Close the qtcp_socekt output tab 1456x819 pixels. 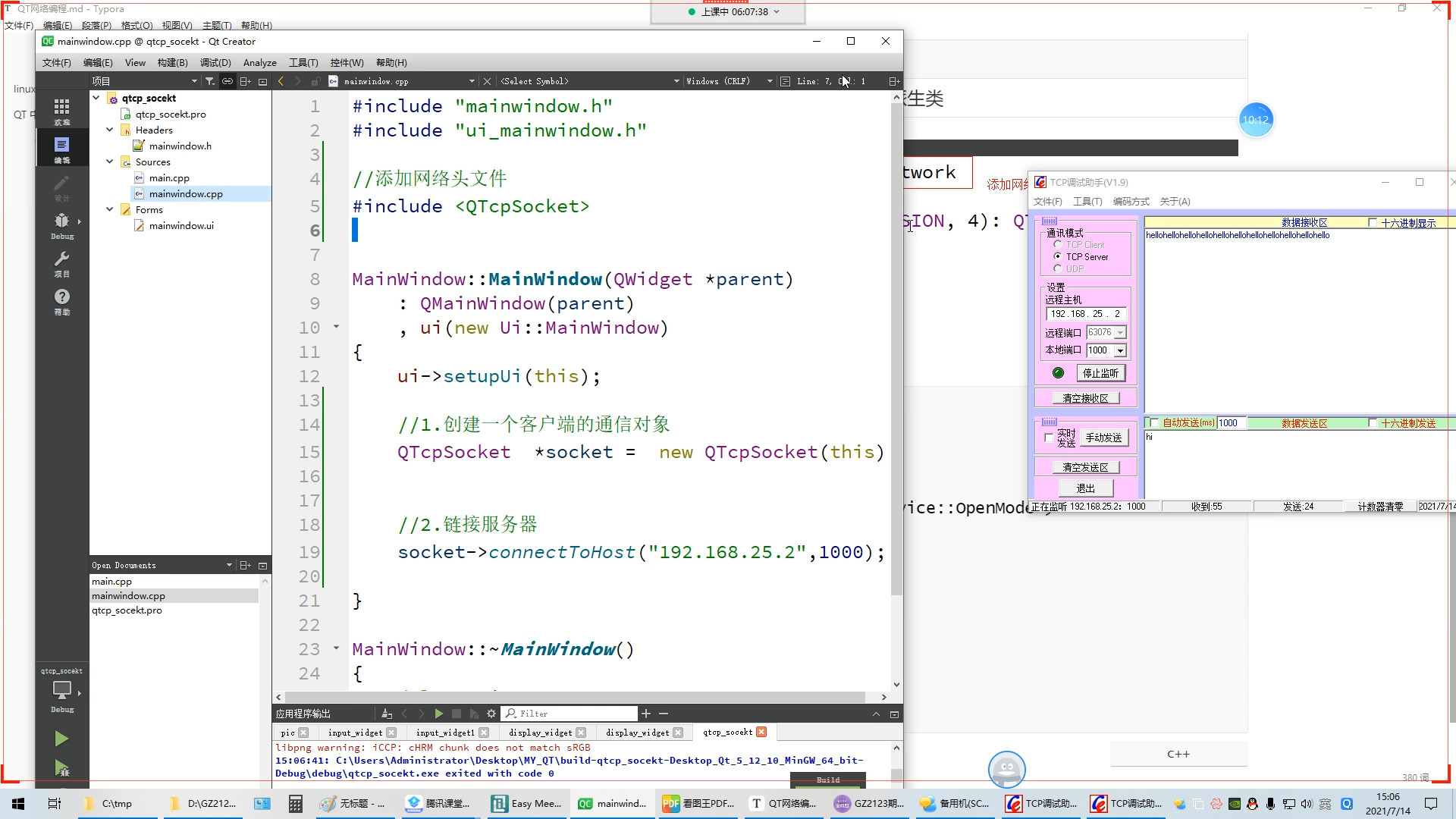[x=762, y=732]
